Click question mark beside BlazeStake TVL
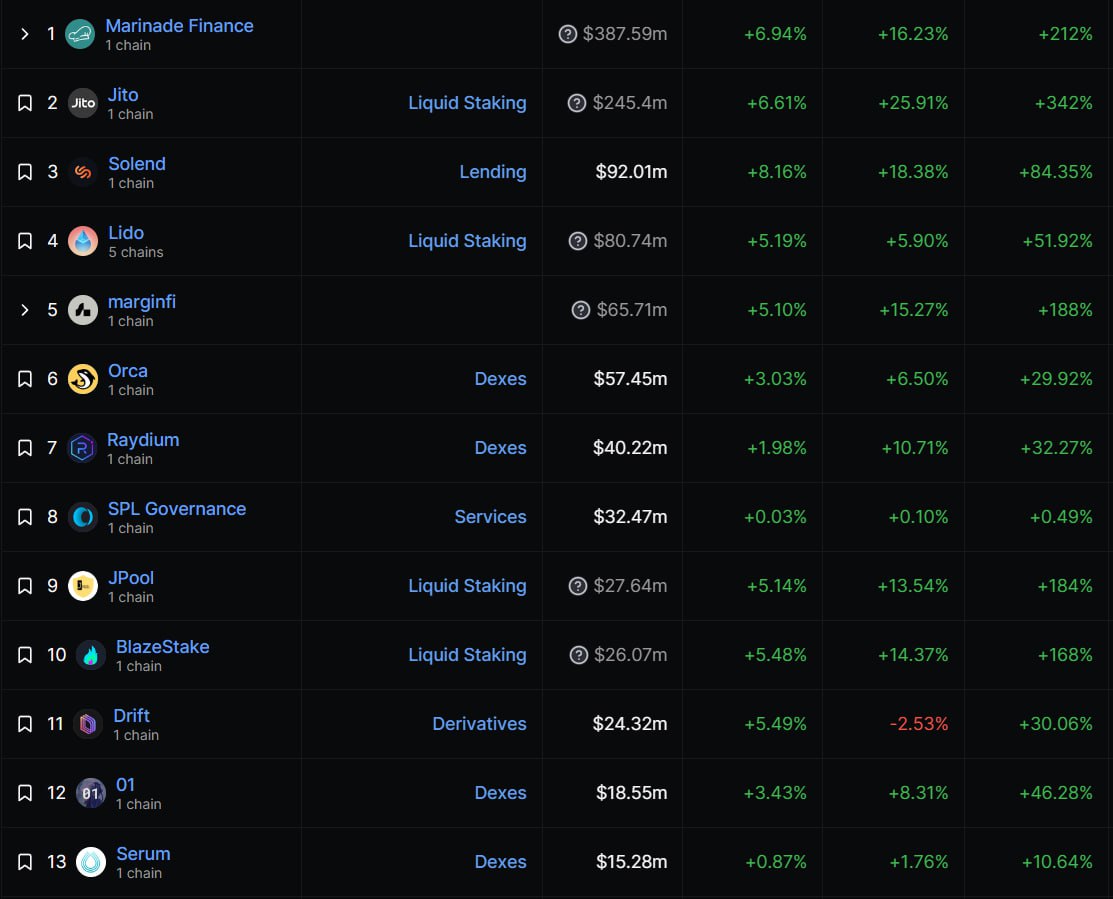 [579, 654]
